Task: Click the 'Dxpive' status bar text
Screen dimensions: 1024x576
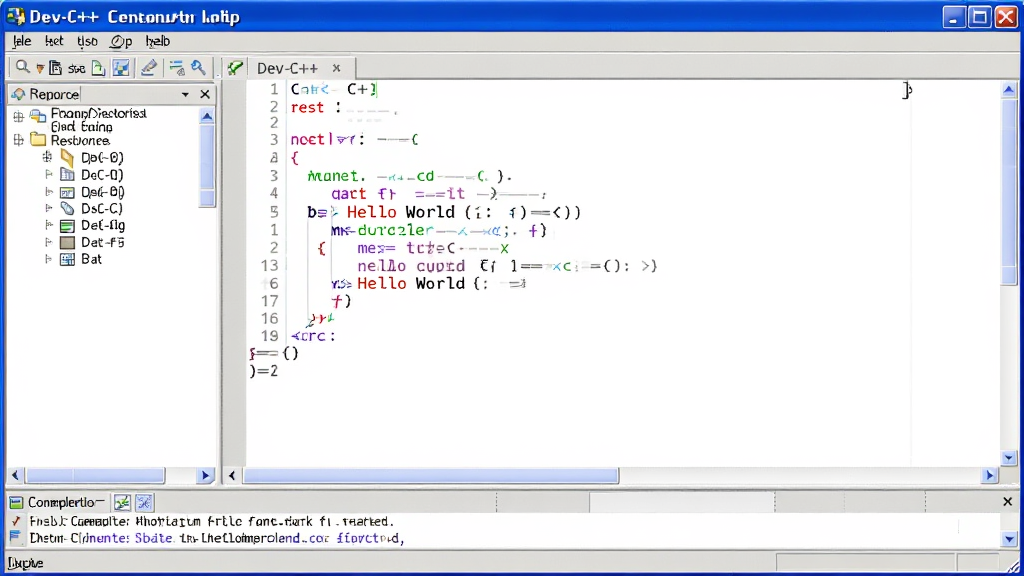Action: 25,563
